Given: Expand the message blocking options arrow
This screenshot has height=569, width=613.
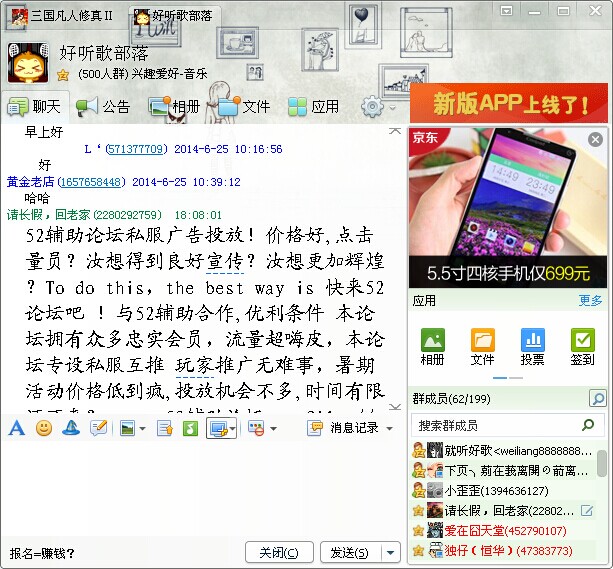Looking at the screenshot, I should 273,429.
